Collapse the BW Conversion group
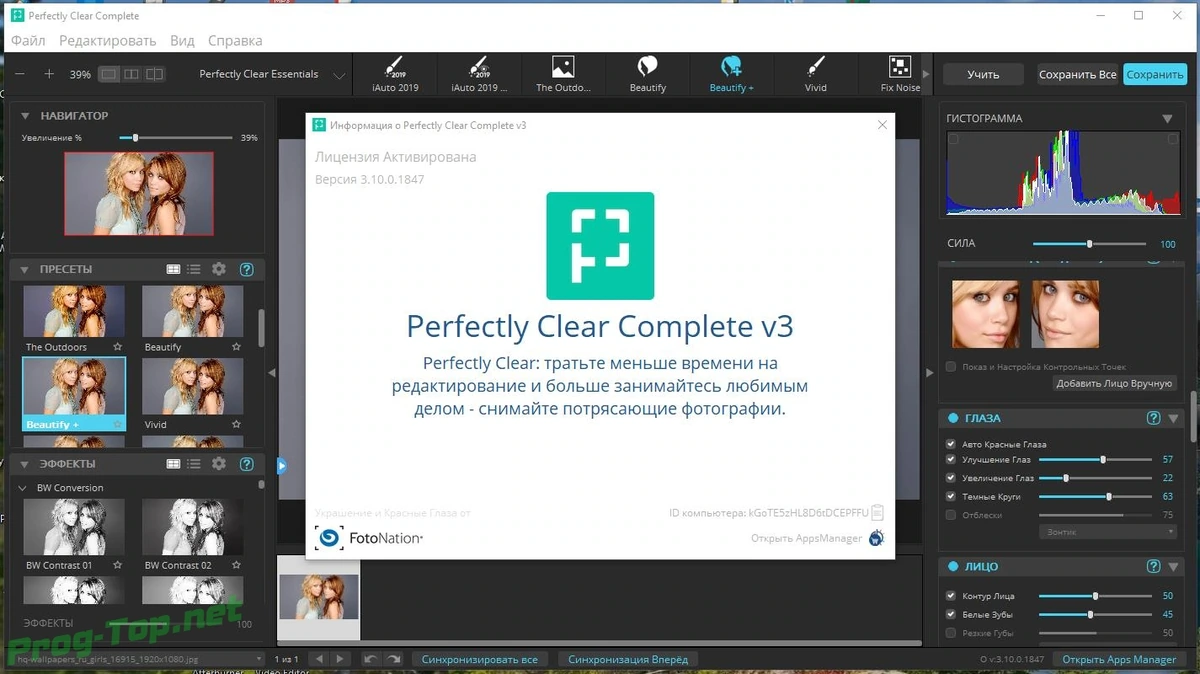Viewport: 1200px width, 674px height. 24,488
